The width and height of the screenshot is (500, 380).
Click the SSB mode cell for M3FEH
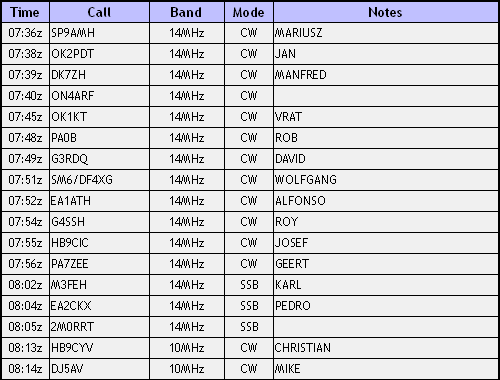249,285
